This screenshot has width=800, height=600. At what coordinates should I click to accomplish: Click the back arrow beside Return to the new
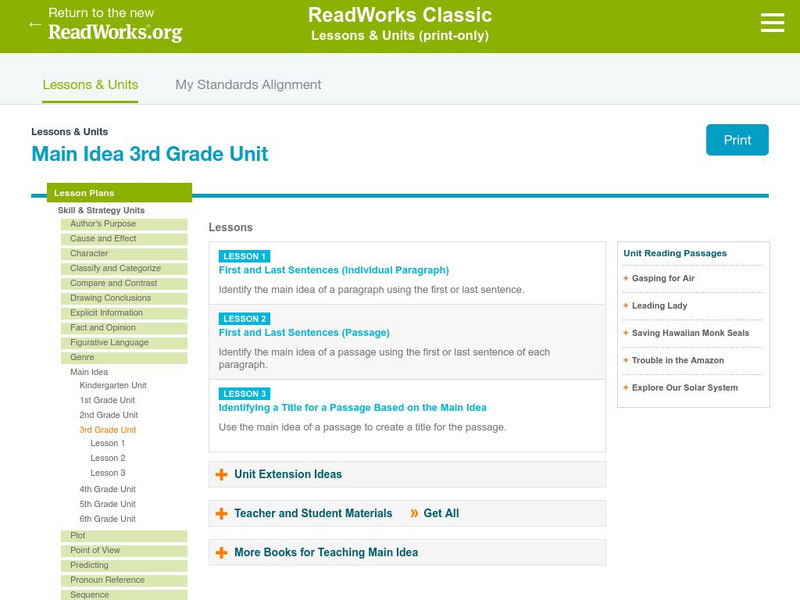click(x=35, y=24)
